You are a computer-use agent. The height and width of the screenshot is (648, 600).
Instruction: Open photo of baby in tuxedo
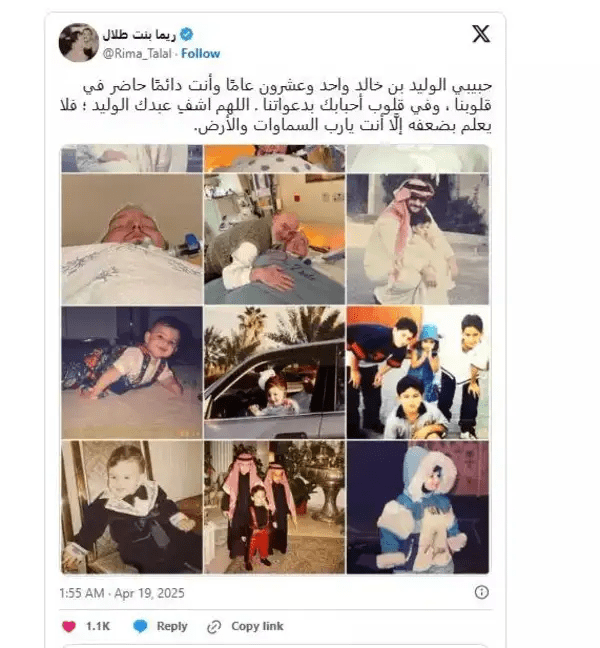point(132,507)
